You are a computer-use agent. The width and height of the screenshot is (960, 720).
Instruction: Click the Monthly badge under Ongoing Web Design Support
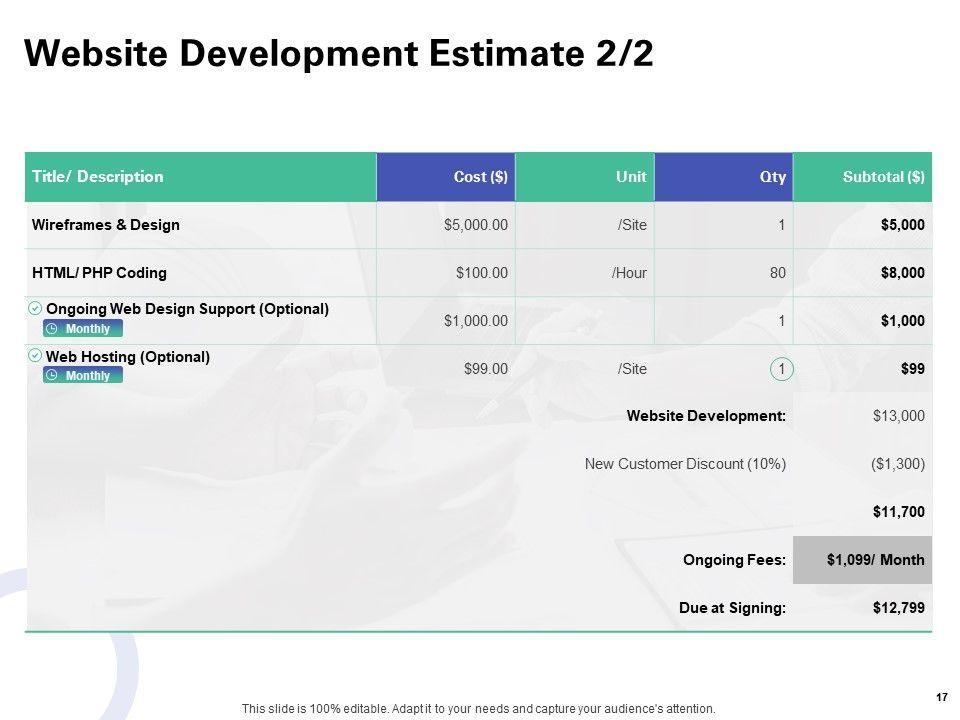click(x=83, y=329)
